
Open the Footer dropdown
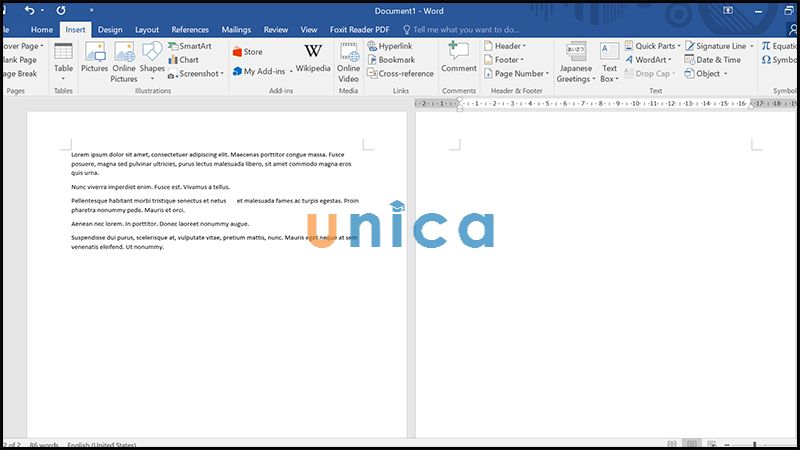[504, 60]
